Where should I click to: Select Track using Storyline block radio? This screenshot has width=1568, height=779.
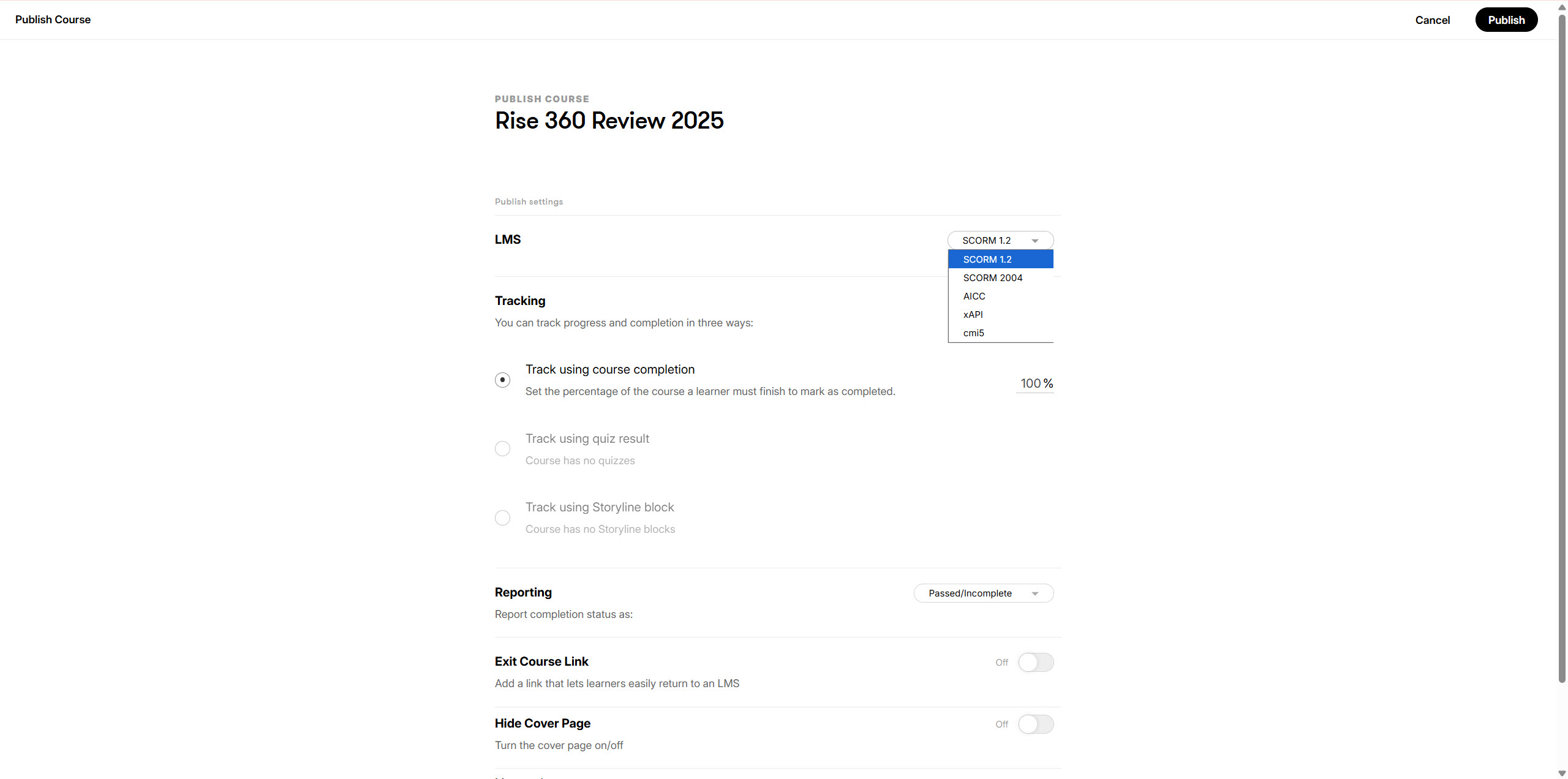pyautogui.click(x=502, y=517)
